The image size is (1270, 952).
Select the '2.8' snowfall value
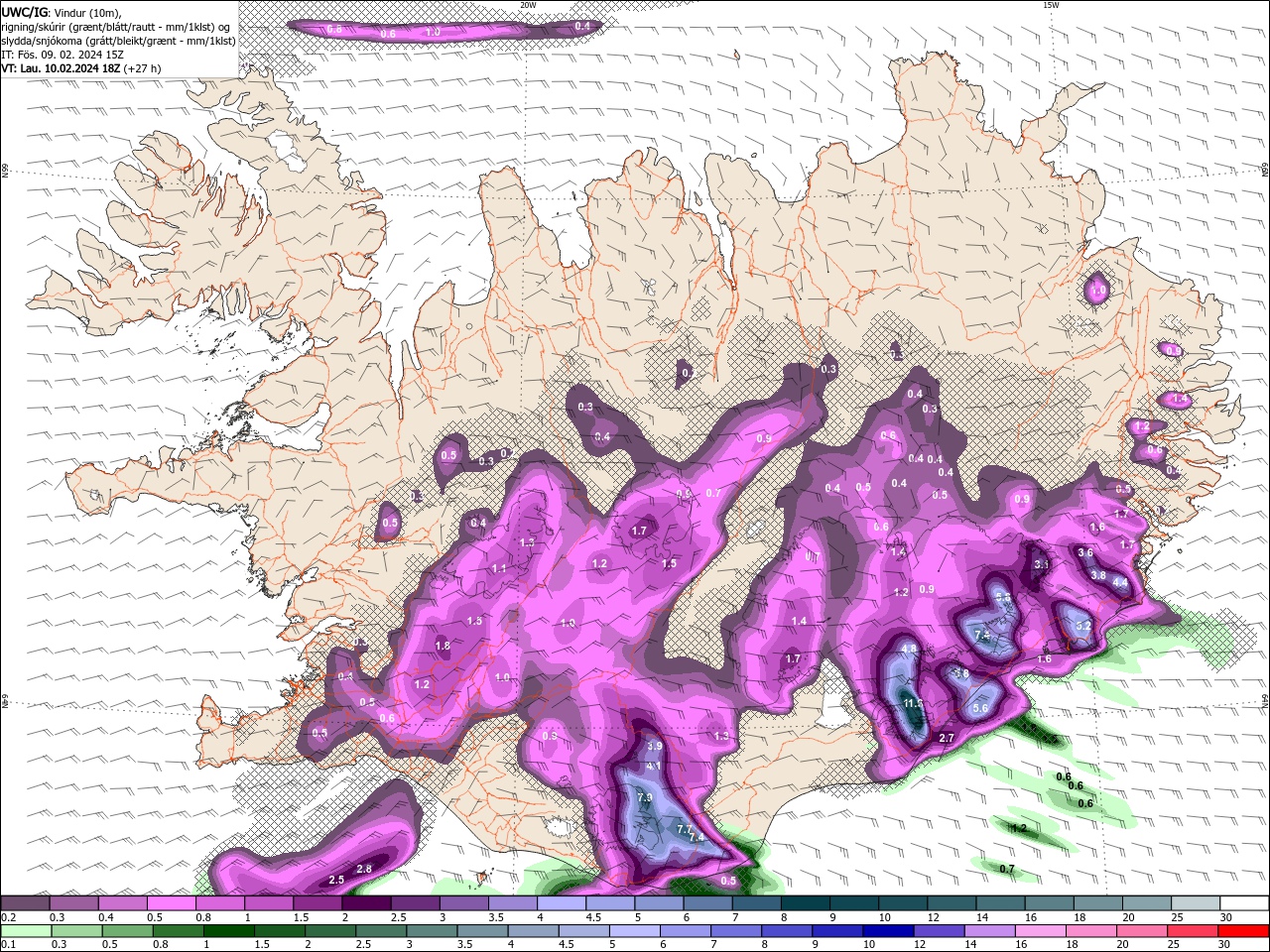pyautogui.click(x=364, y=869)
